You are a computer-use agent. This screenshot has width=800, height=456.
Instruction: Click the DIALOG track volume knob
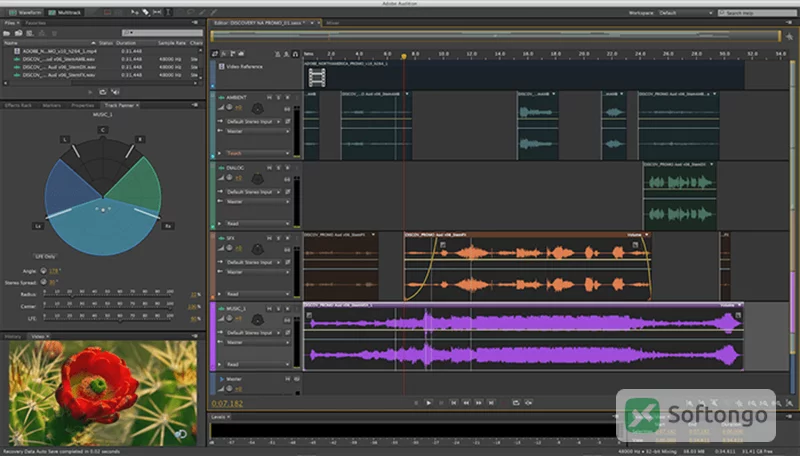point(229,178)
